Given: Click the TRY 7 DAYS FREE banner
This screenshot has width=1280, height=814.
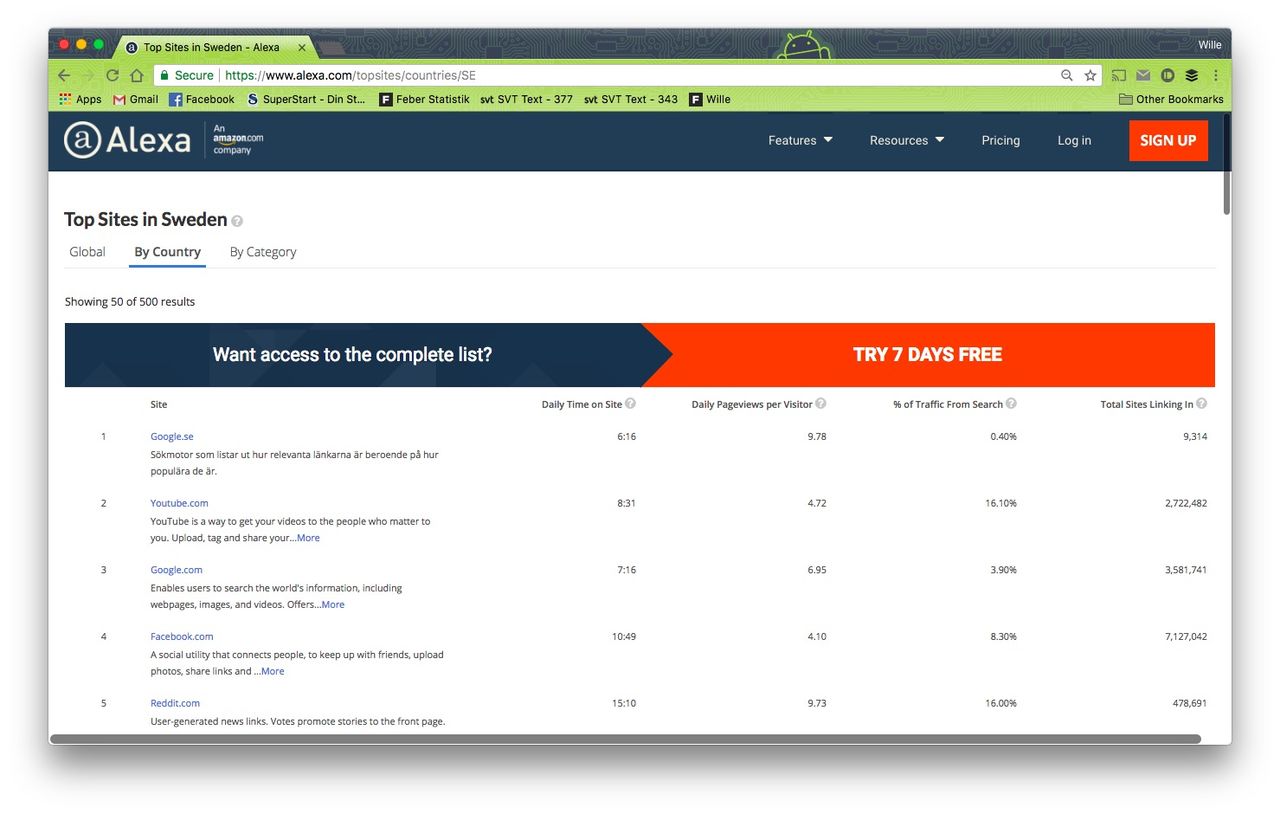Looking at the screenshot, I should point(927,355).
